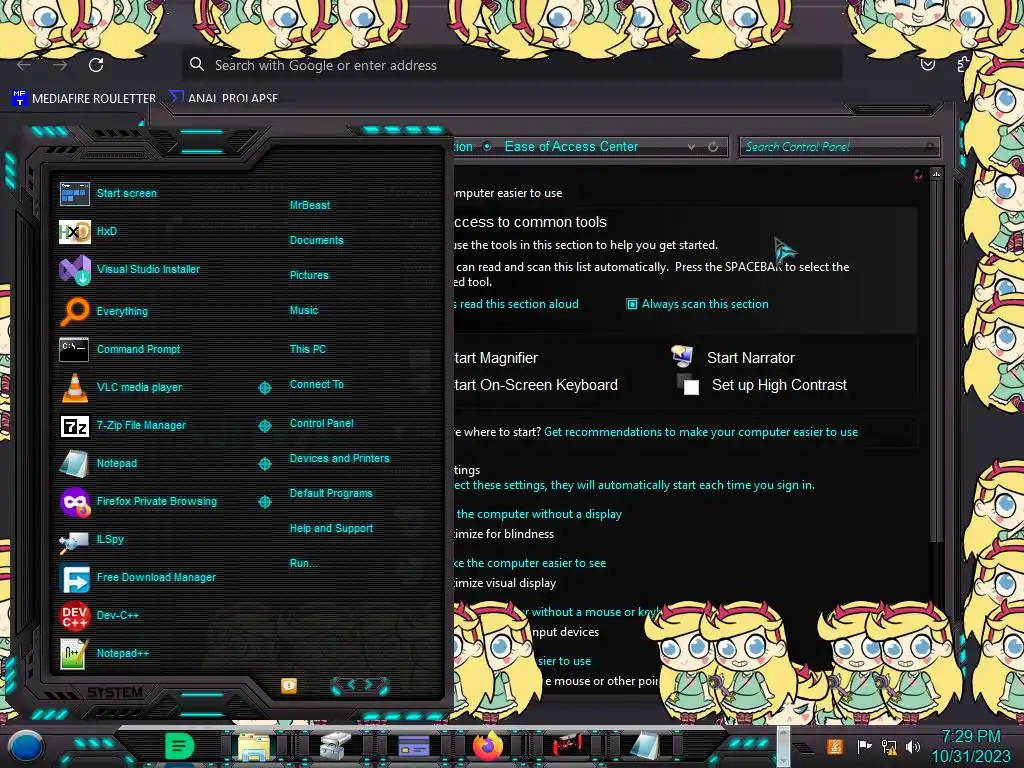
Task: Open Documents from Start menu
Action: 316,240
